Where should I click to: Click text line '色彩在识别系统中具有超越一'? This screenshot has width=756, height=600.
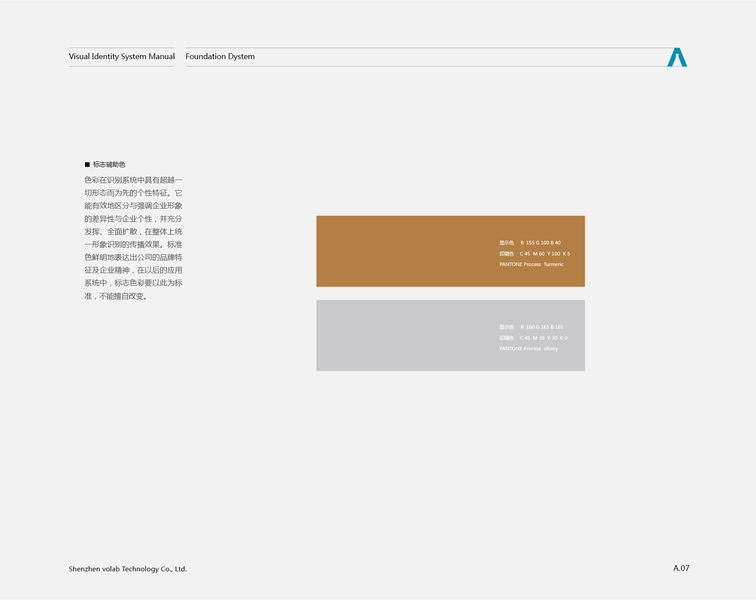point(134,180)
